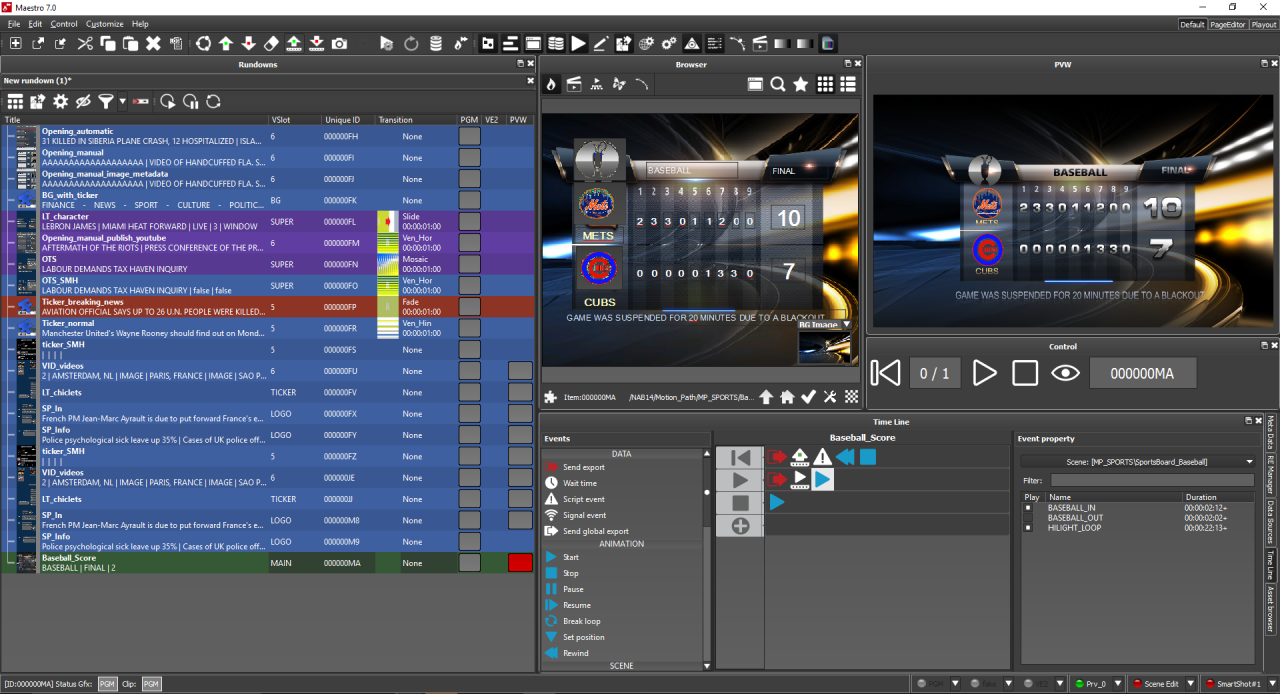This screenshot has width=1280, height=694.
Task: Click the red down arrow toolbar icon
Action: (x=248, y=43)
